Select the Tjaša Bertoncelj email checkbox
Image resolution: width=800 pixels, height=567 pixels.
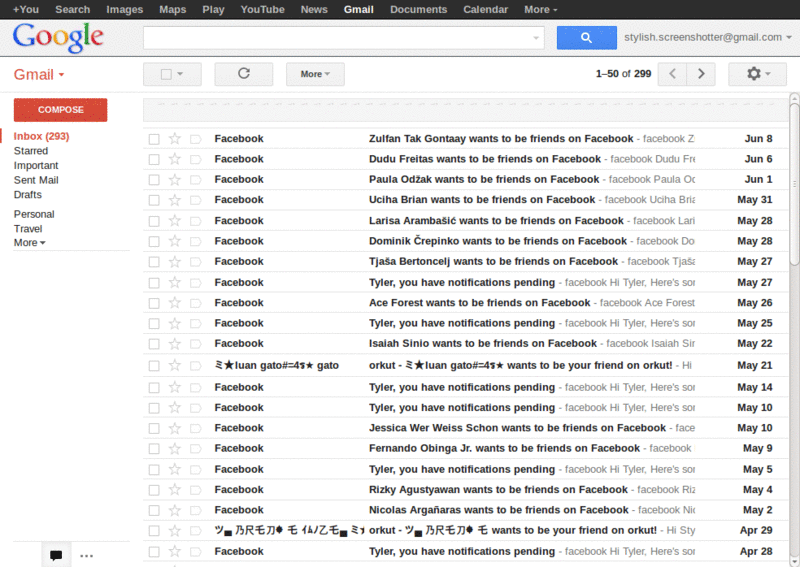pyautogui.click(x=154, y=262)
